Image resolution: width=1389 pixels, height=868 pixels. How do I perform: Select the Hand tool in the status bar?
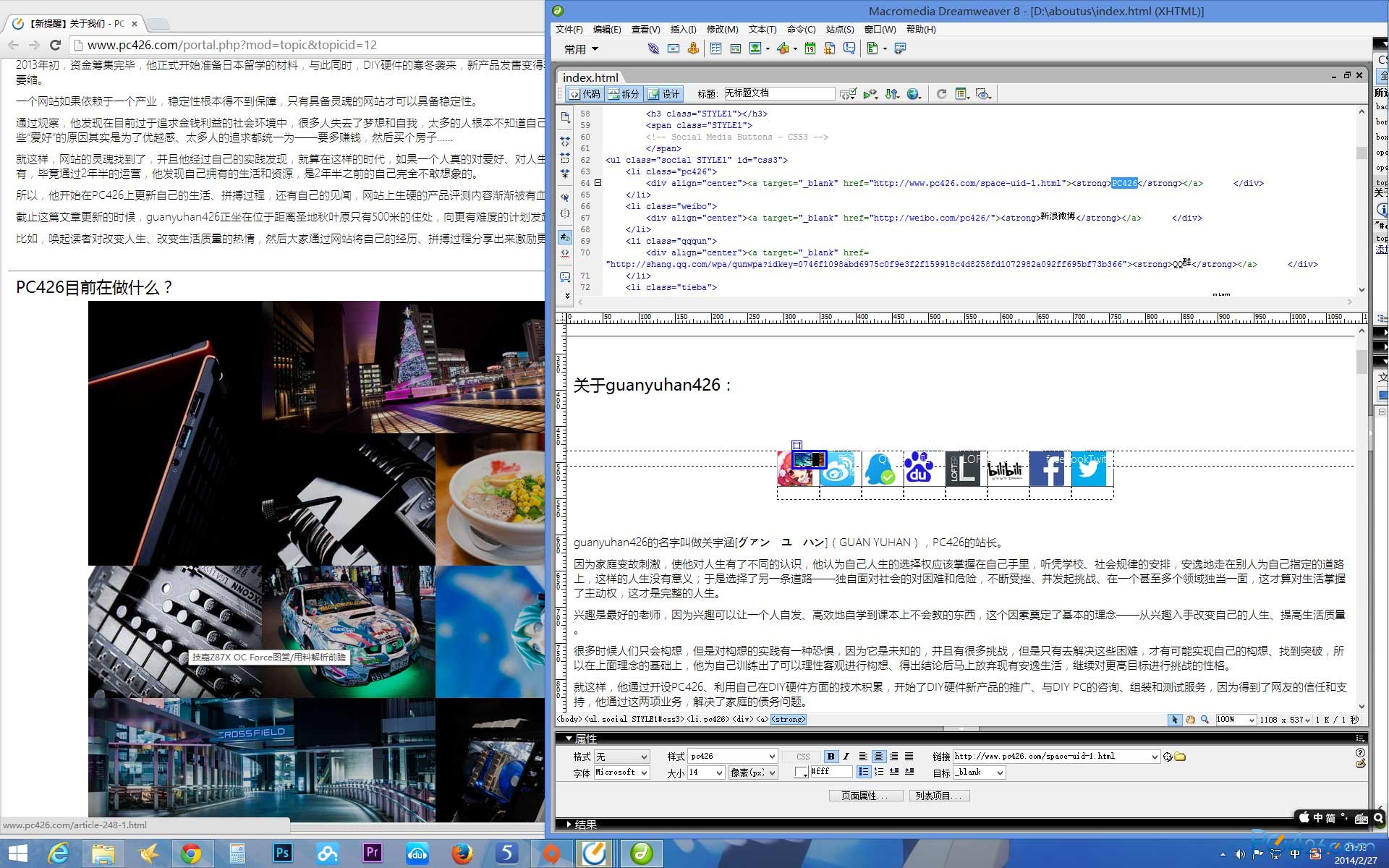click(x=1190, y=720)
